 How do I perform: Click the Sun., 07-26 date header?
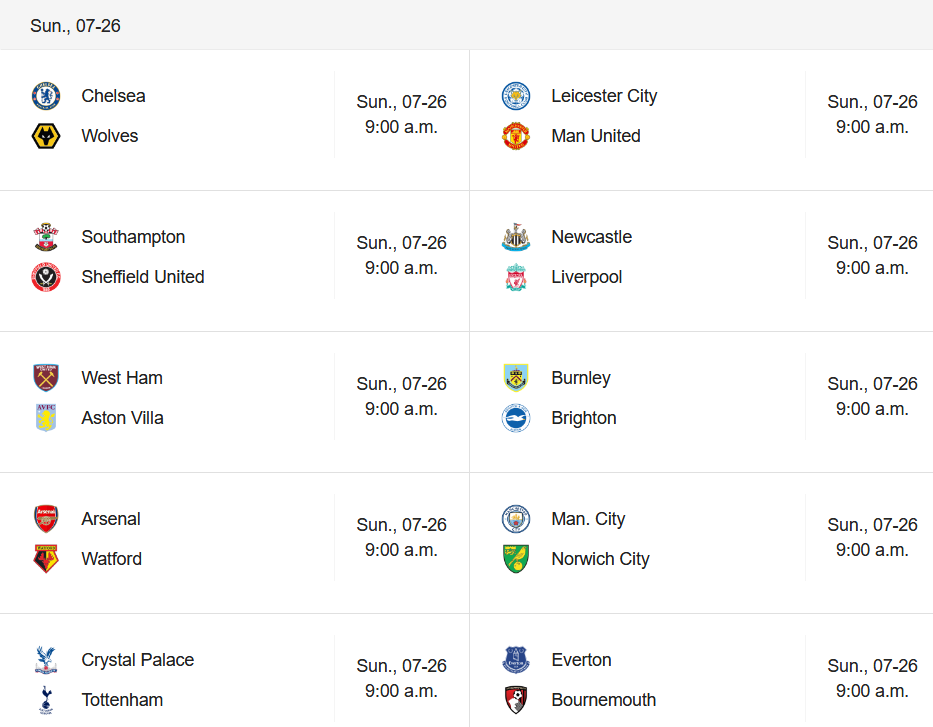[x=75, y=26]
